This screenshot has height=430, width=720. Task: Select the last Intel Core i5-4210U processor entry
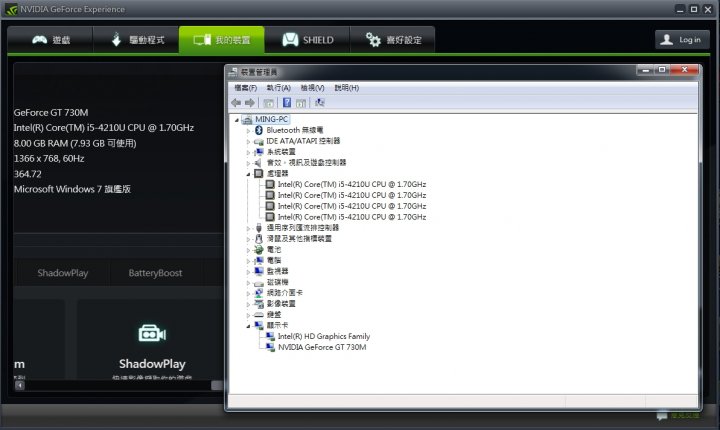tap(351, 217)
